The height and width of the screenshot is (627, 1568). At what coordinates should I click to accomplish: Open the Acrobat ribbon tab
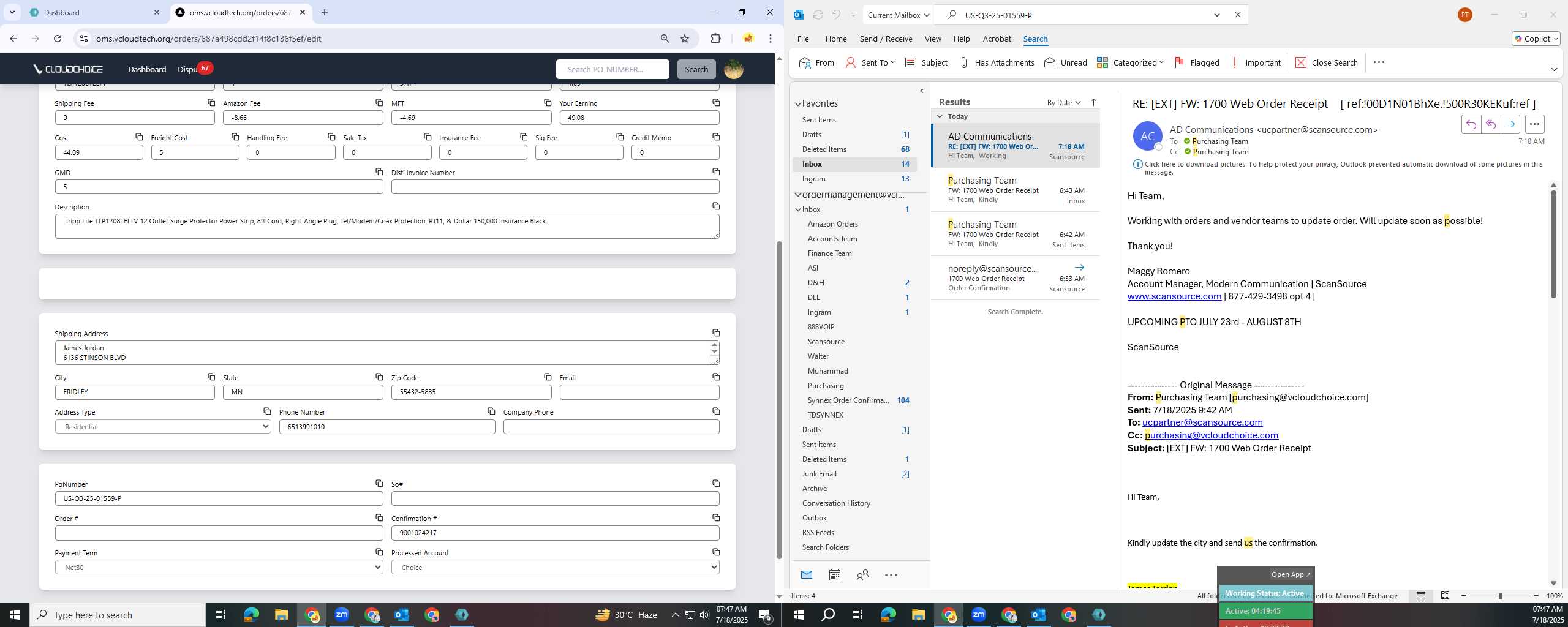click(997, 39)
